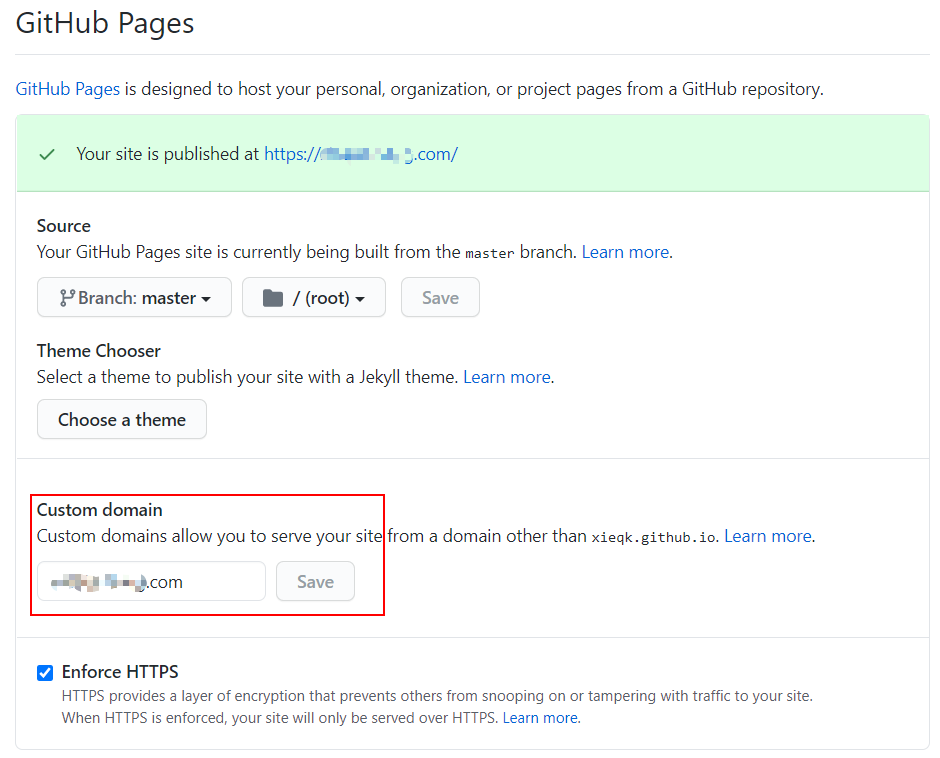Screen dimensions: 940x758
Task: Click the Custom domain section heading
Action: click(100, 510)
